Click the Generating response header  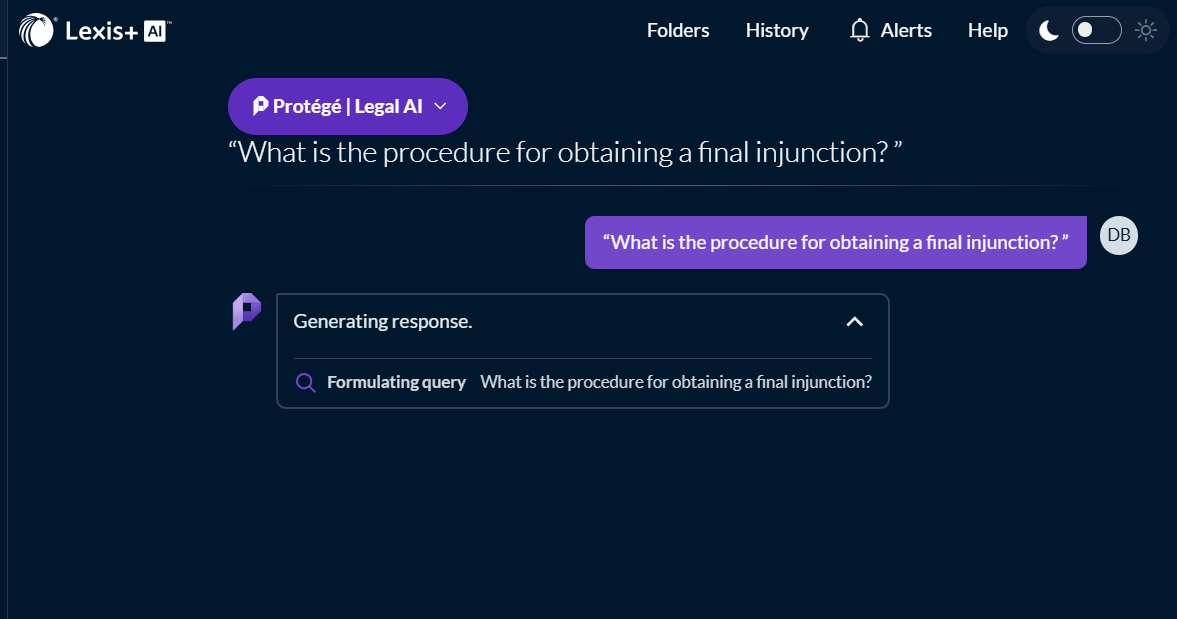pyautogui.click(x=382, y=322)
